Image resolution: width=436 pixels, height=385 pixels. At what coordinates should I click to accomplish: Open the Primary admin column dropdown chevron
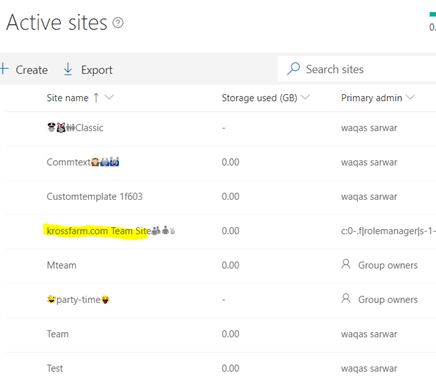point(410,97)
